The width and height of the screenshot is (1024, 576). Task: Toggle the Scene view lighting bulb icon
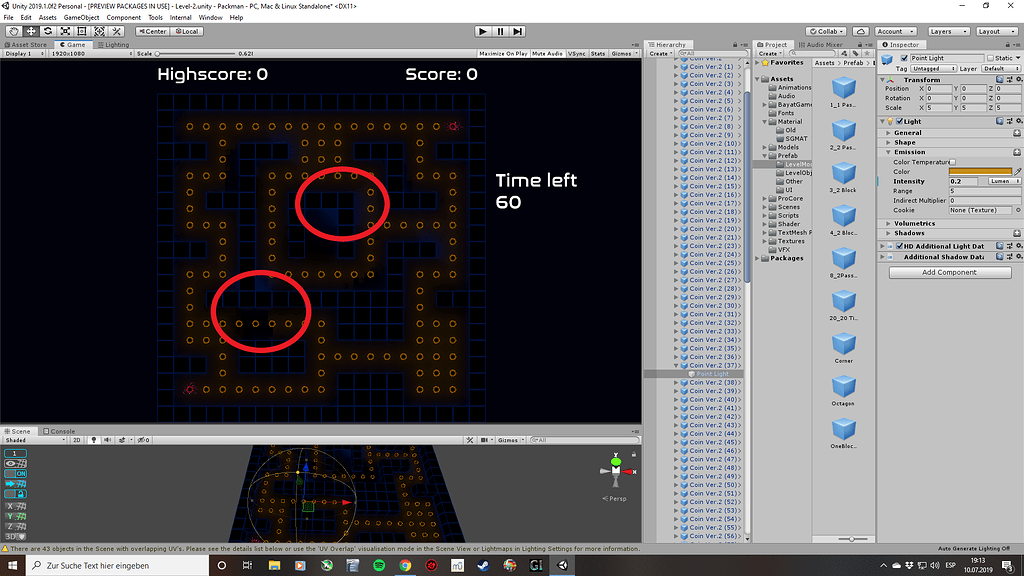pos(95,439)
